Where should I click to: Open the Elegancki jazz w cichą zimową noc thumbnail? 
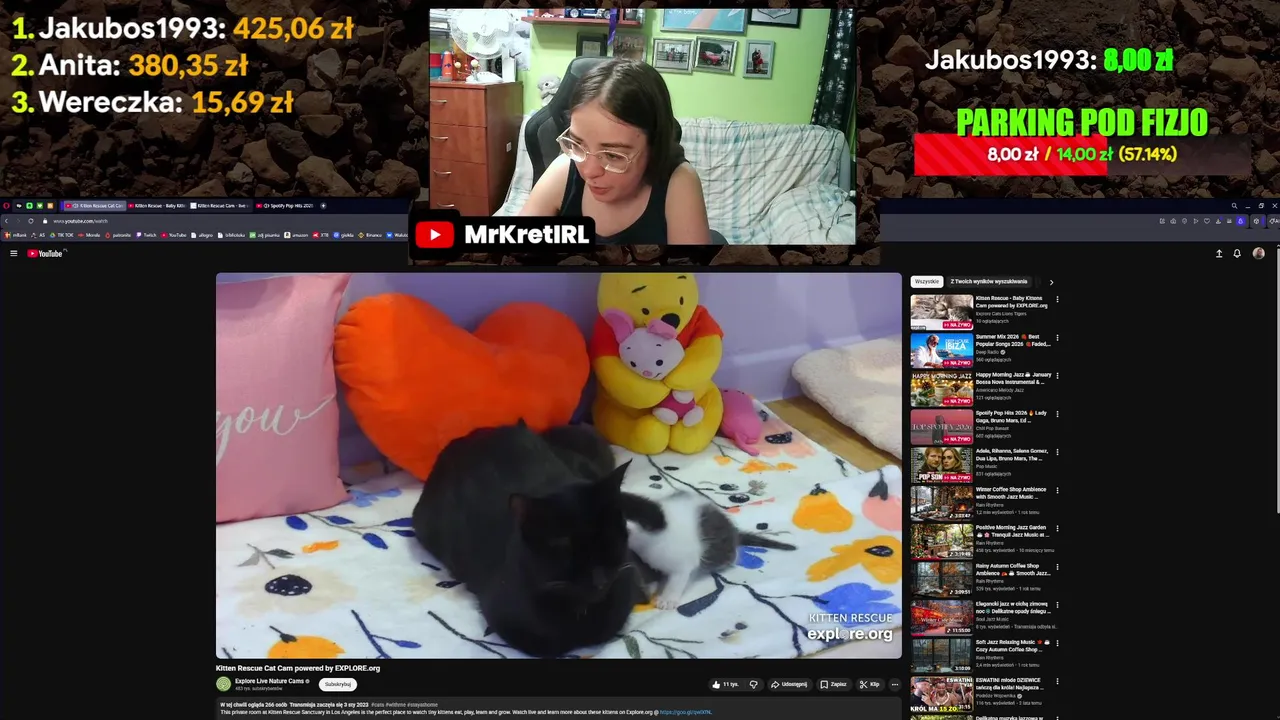tap(941, 618)
